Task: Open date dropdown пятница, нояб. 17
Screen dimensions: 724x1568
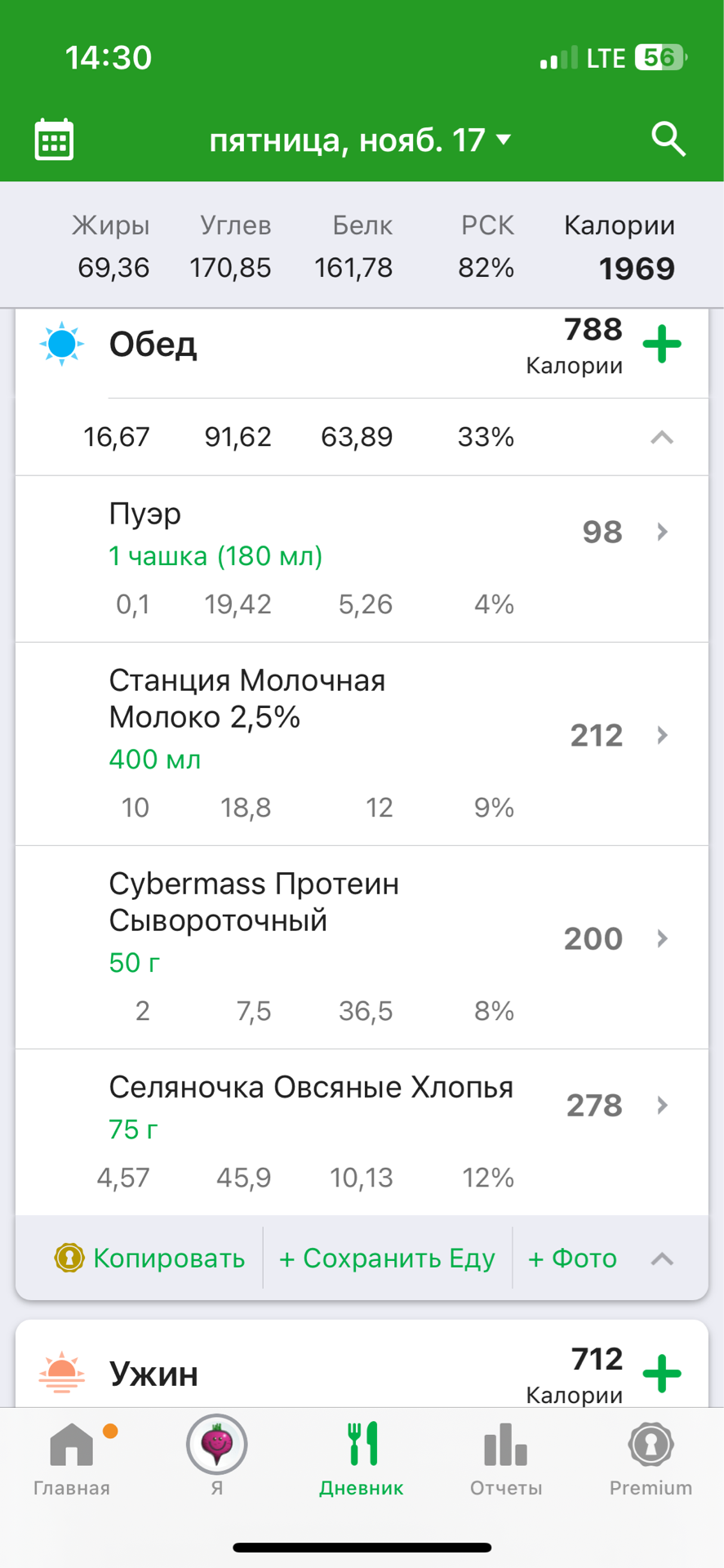Action: pos(361,140)
